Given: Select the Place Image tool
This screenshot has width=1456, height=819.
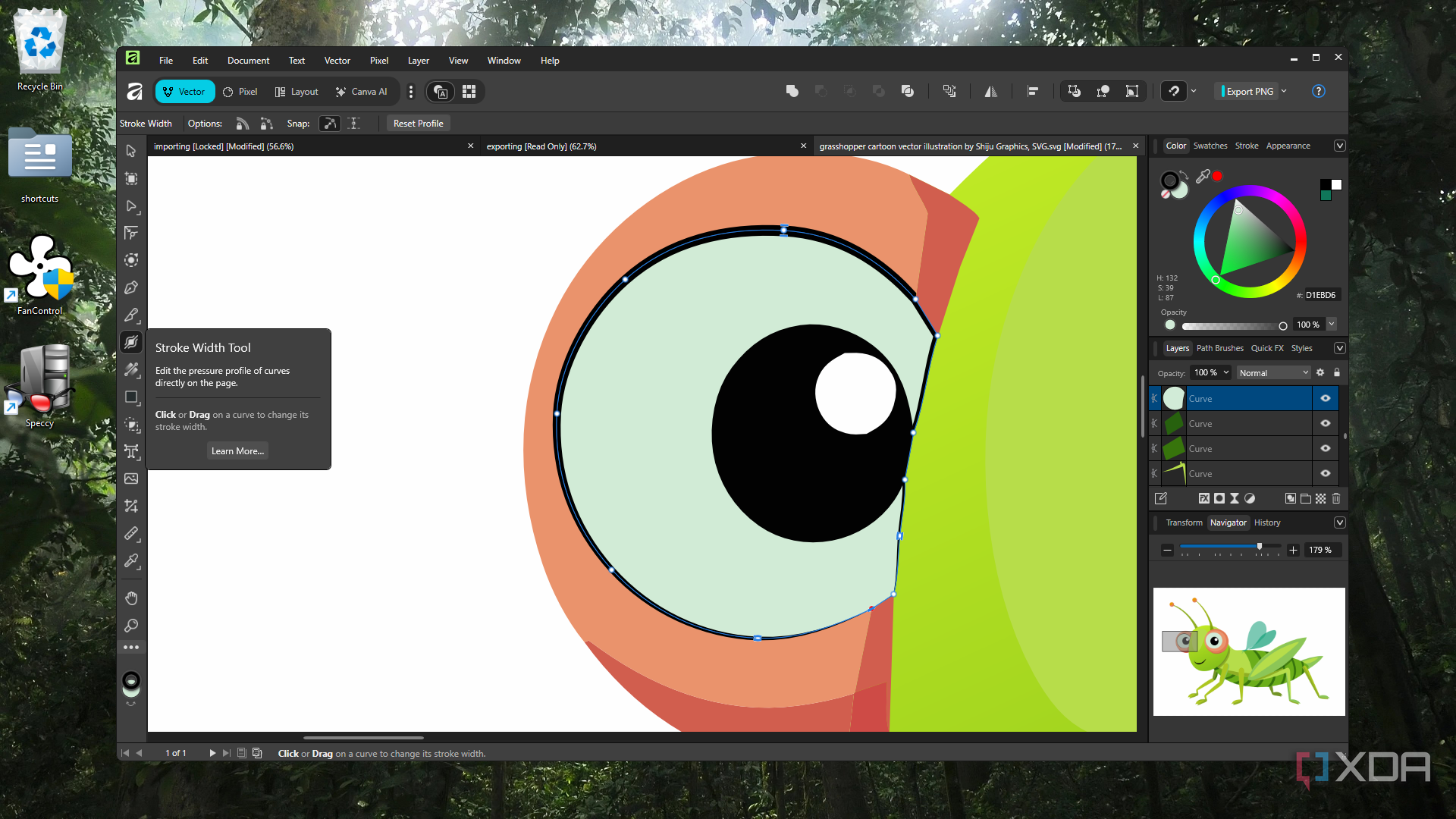Looking at the screenshot, I should 131,479.
